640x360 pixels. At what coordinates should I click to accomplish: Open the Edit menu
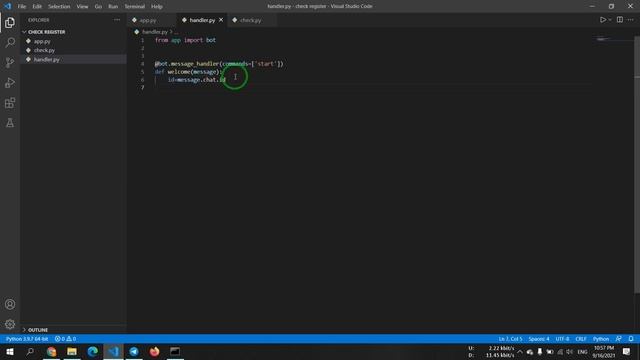click(x=37, y=7)
